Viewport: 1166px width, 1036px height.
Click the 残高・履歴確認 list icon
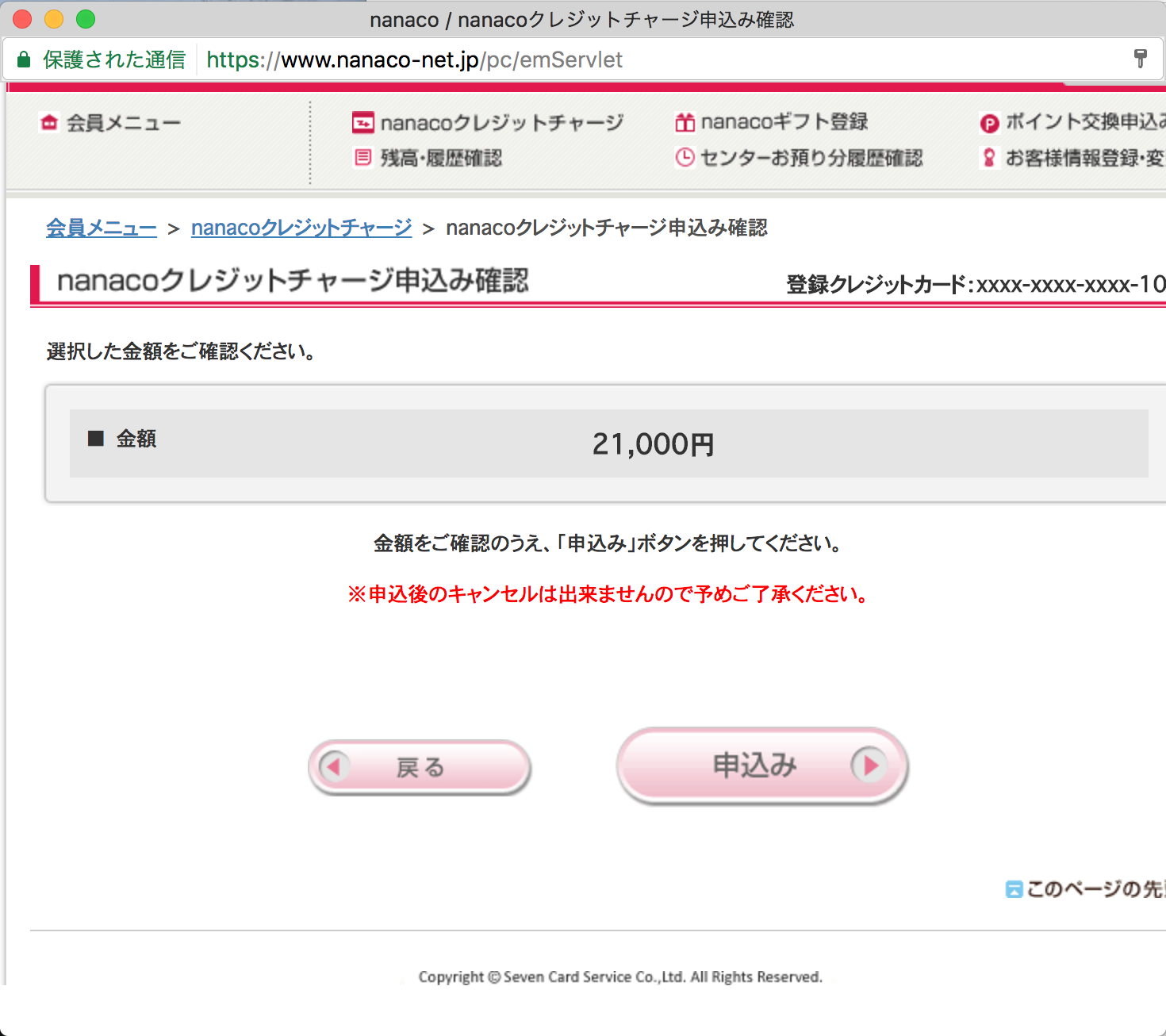[362, 157]
